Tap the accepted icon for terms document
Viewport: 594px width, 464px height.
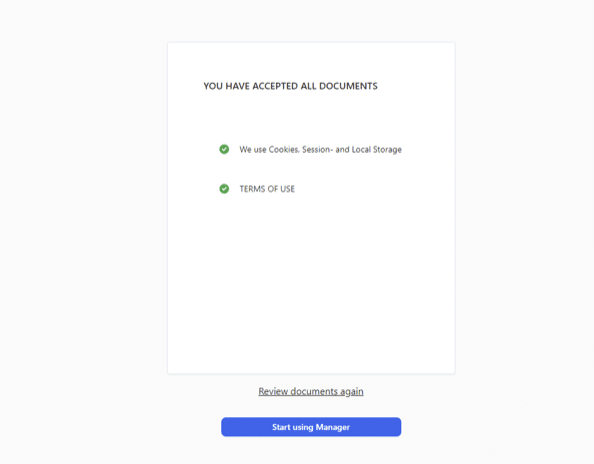point(224,189)
